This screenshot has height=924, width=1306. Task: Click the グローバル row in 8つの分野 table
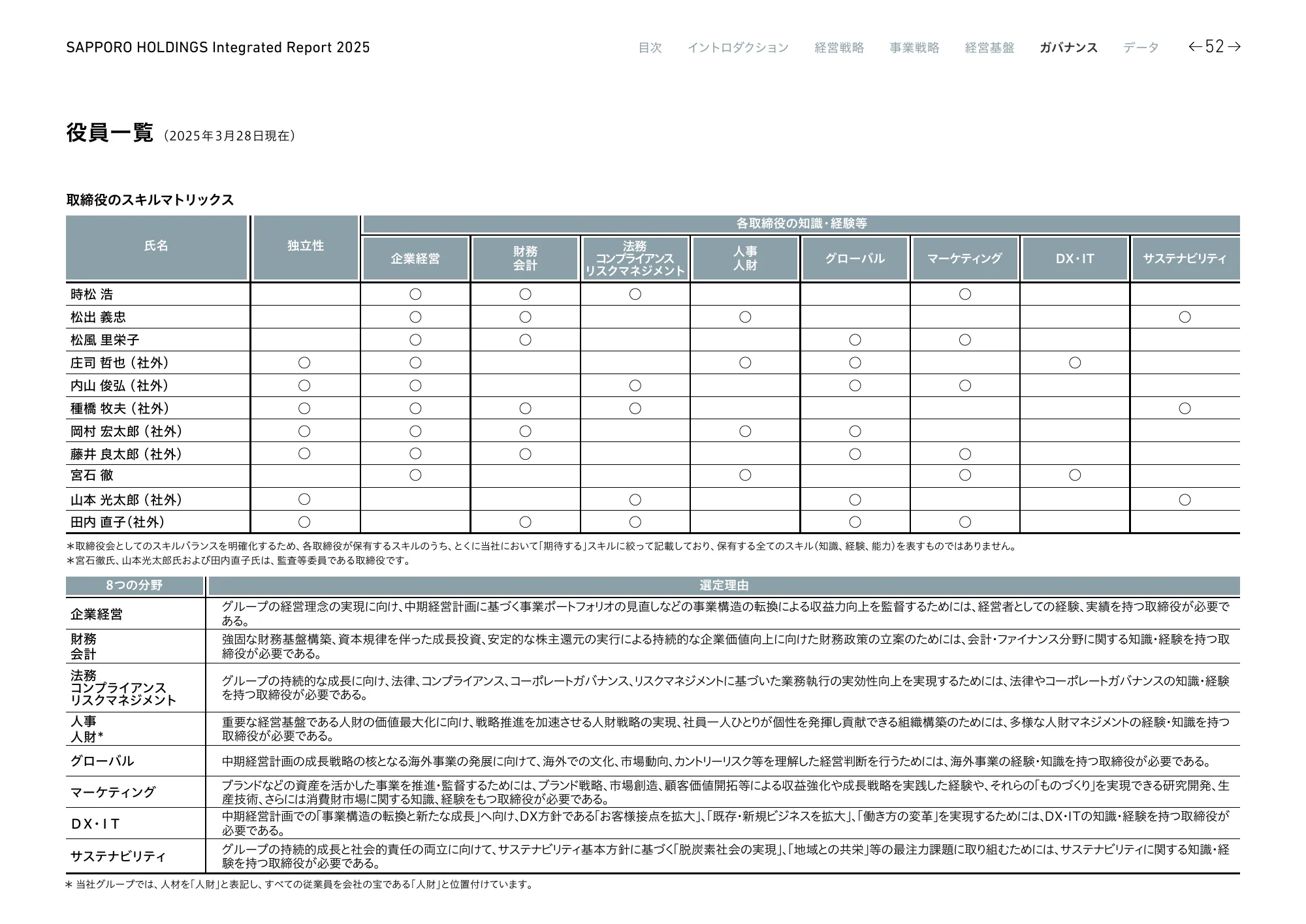click(103, 761)
